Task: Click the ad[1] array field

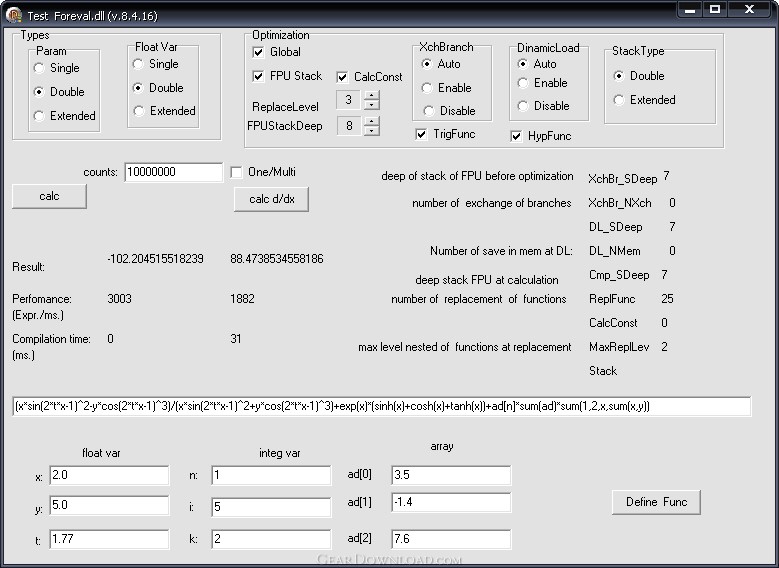Action: (x=451, y=502)
